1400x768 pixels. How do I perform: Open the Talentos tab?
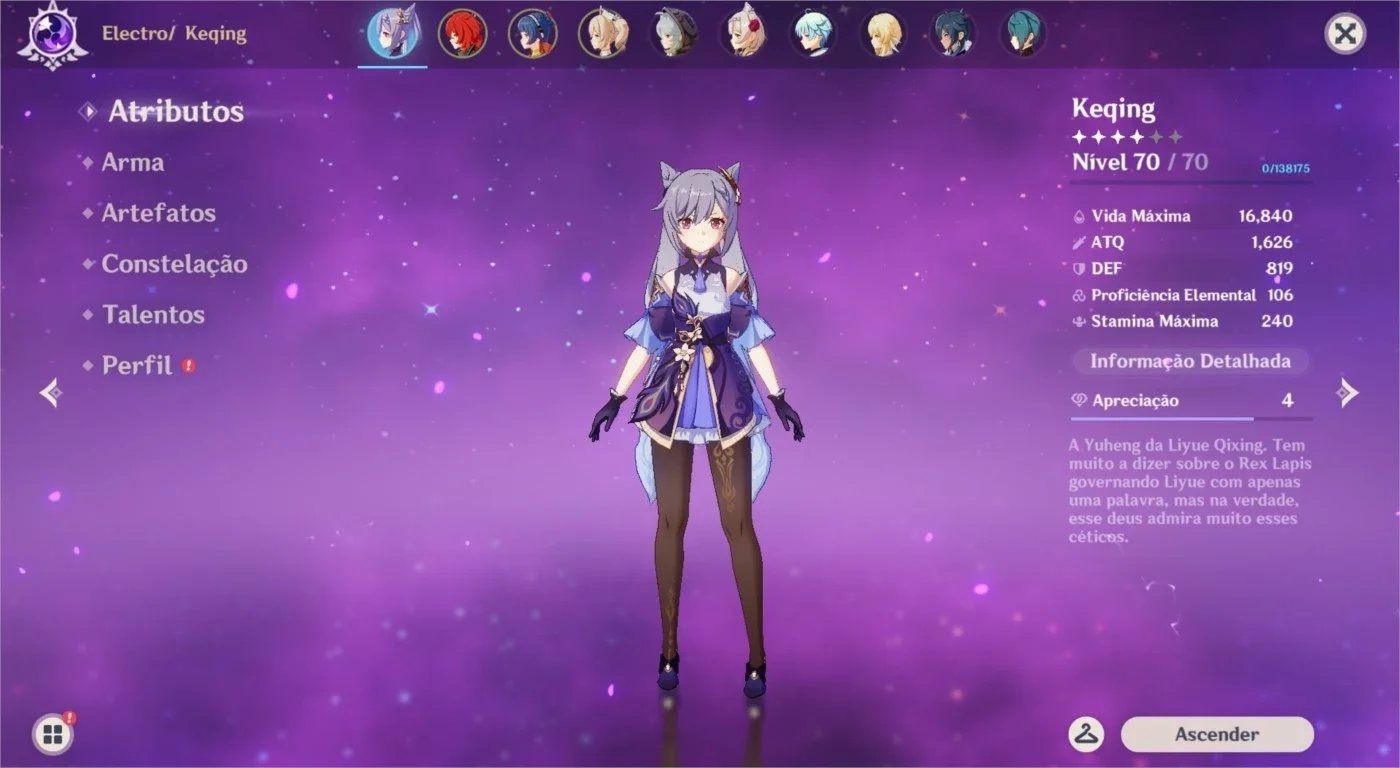(x=153, y=315)
